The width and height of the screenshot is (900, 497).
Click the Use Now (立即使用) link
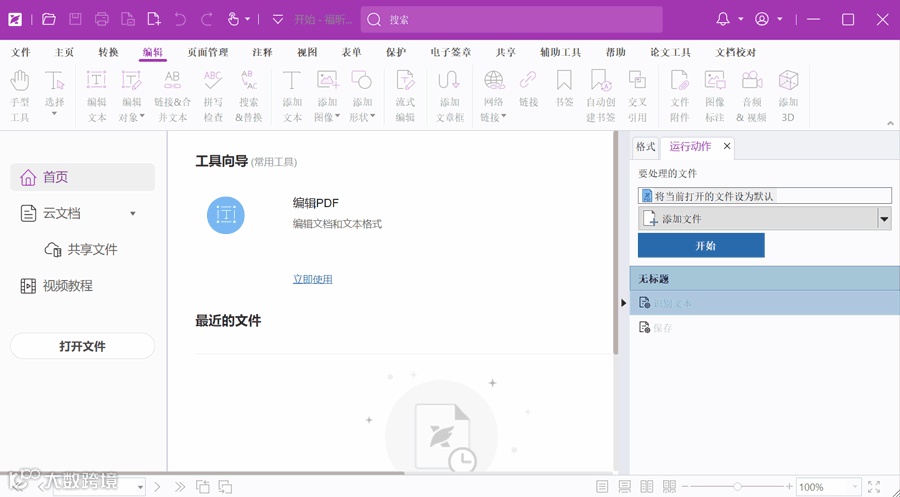click(313, 279)
